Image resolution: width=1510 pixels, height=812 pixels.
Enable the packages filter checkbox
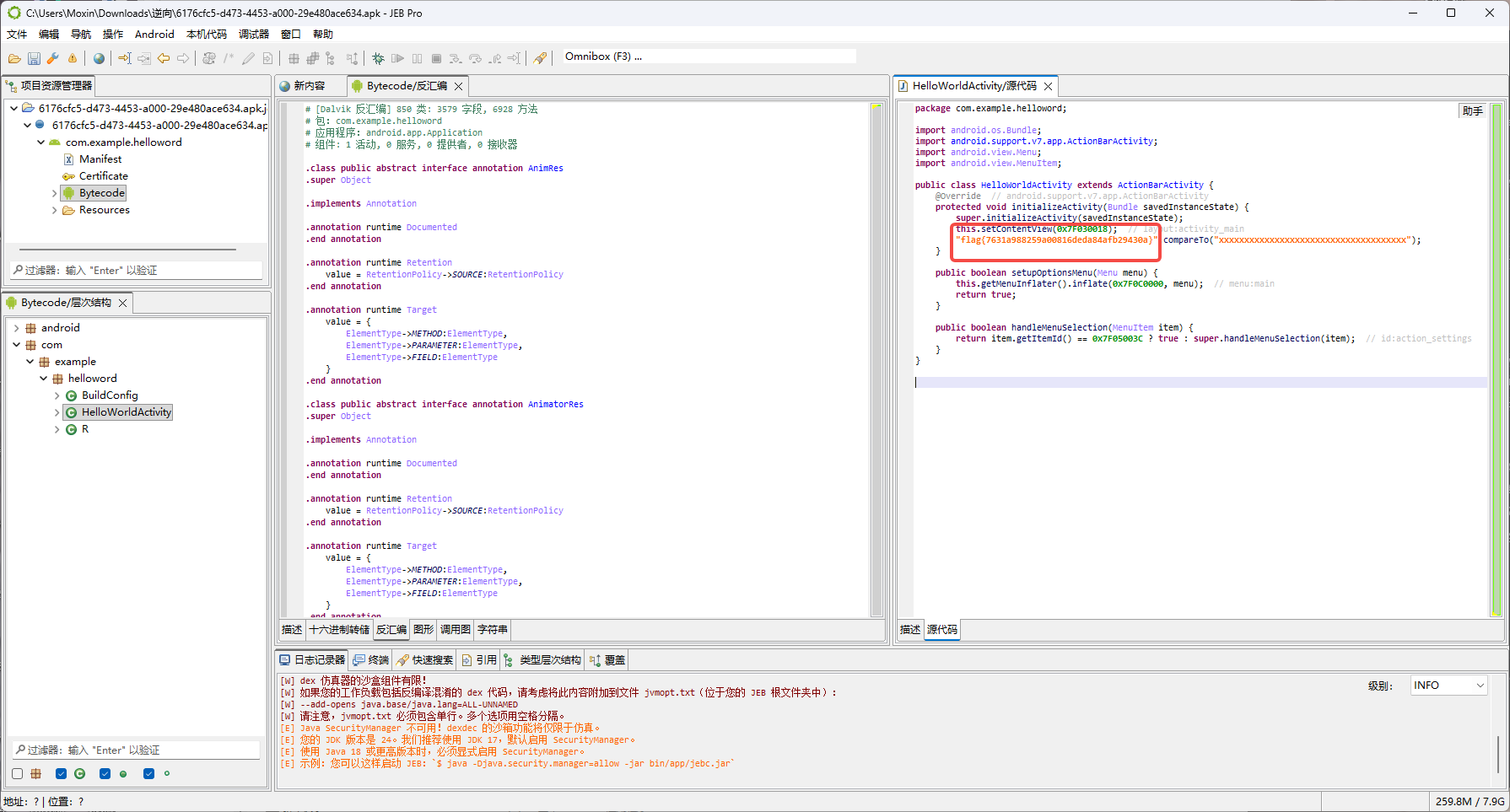coord(18,773)
